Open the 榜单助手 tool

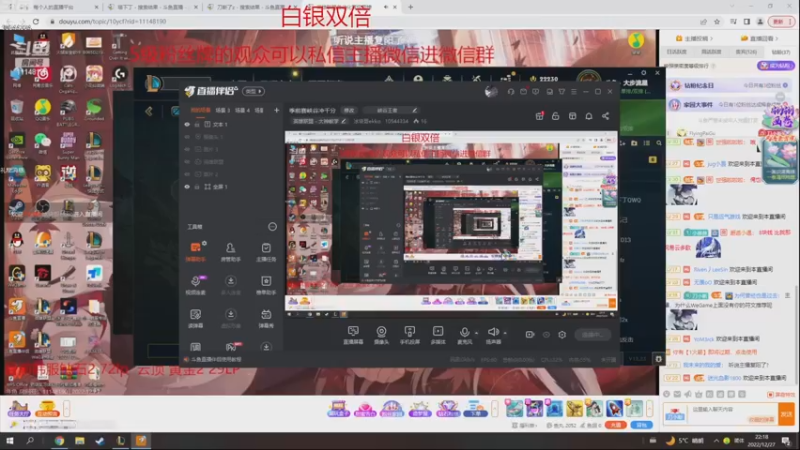coord(266,285)
